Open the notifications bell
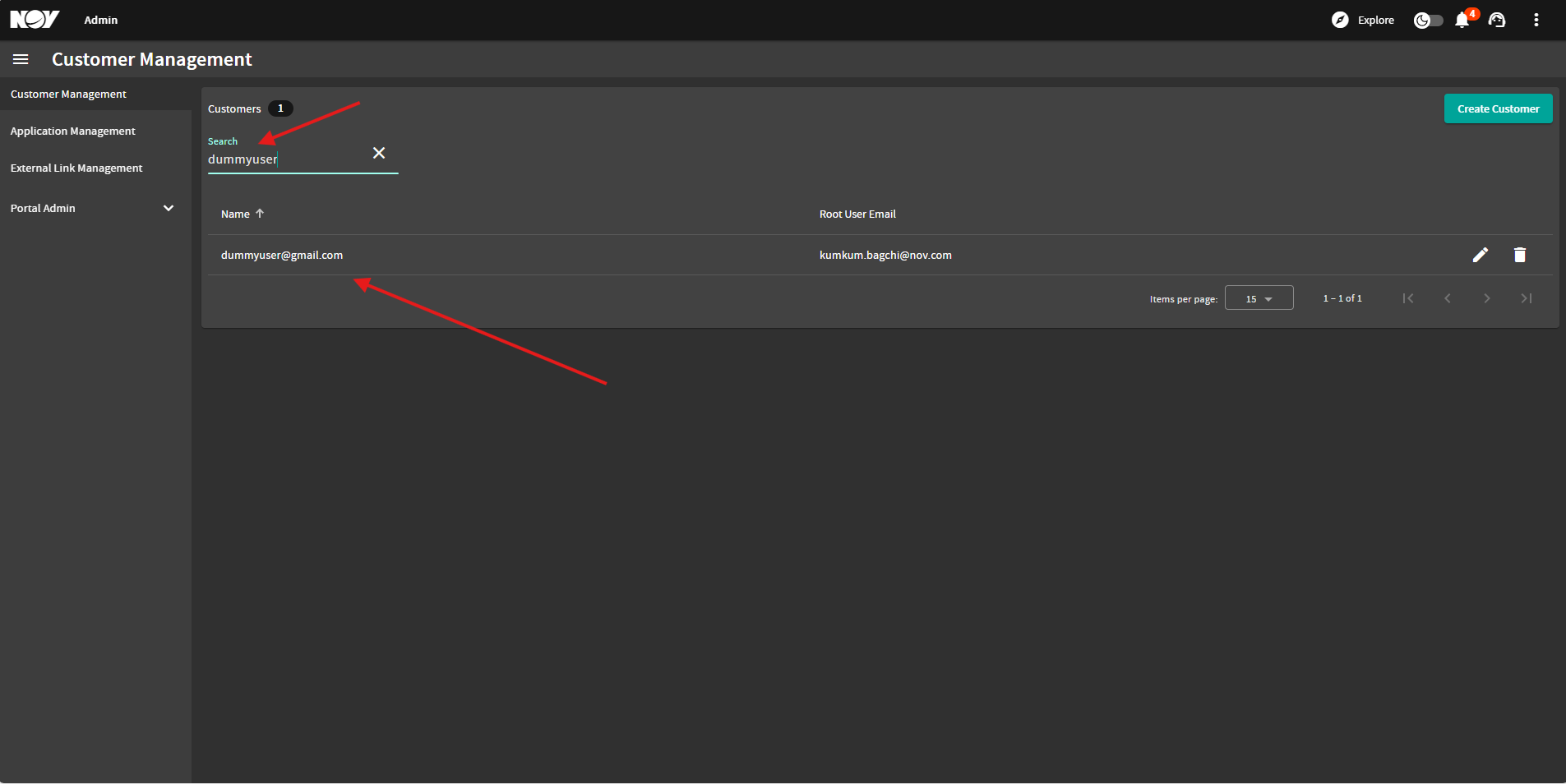 click(x=1462, y=20)
